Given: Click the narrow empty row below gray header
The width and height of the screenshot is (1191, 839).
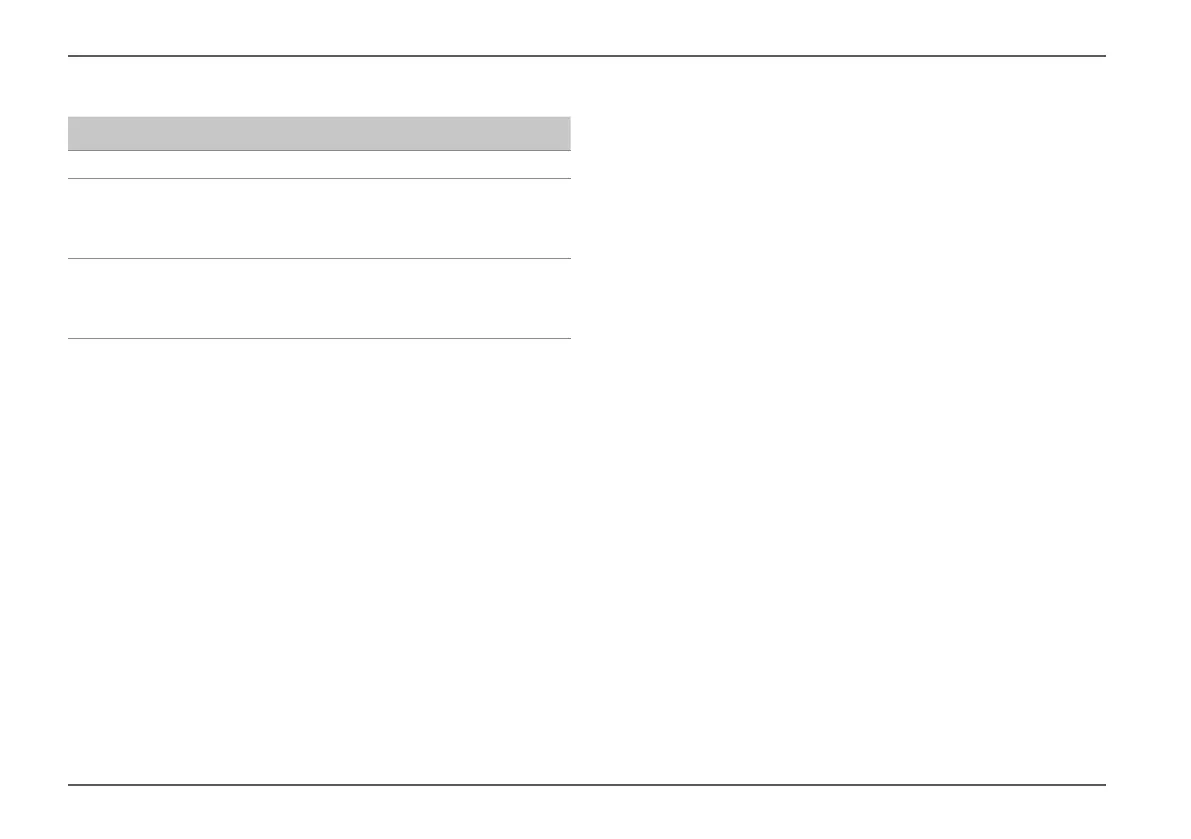Looking at the screenshot, I should (319, 165).
